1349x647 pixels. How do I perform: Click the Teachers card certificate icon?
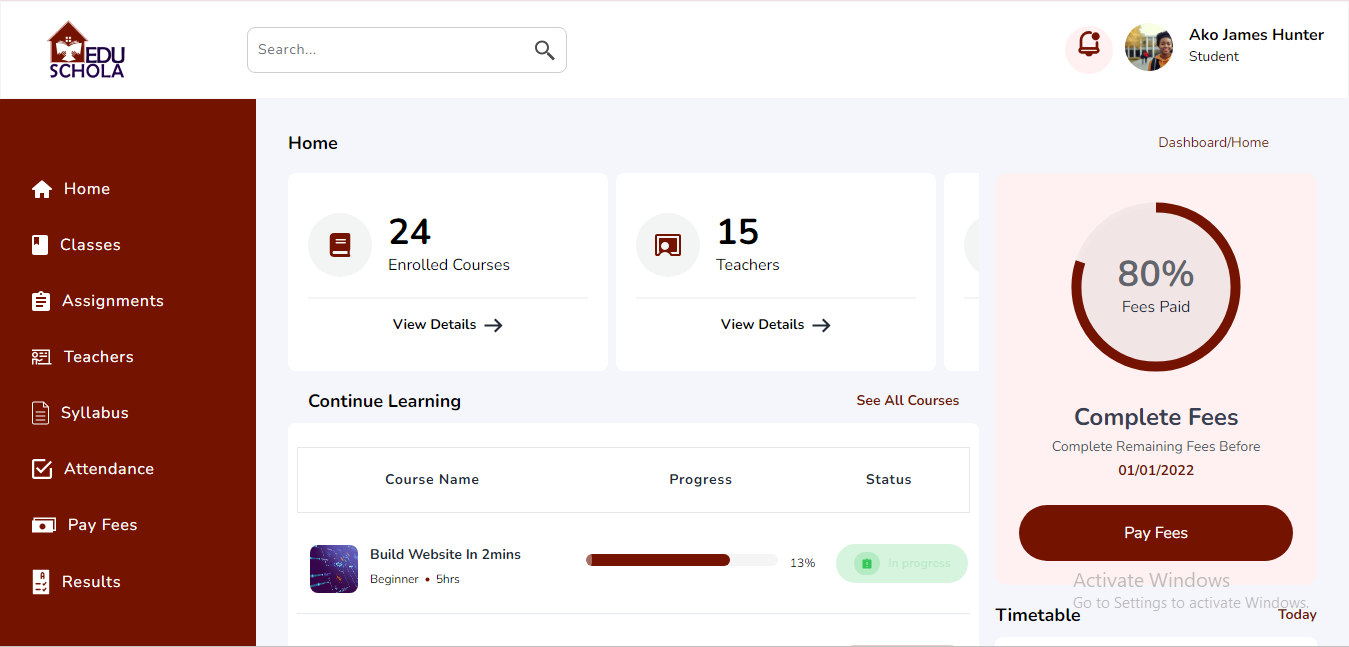(x=668, y=245)
